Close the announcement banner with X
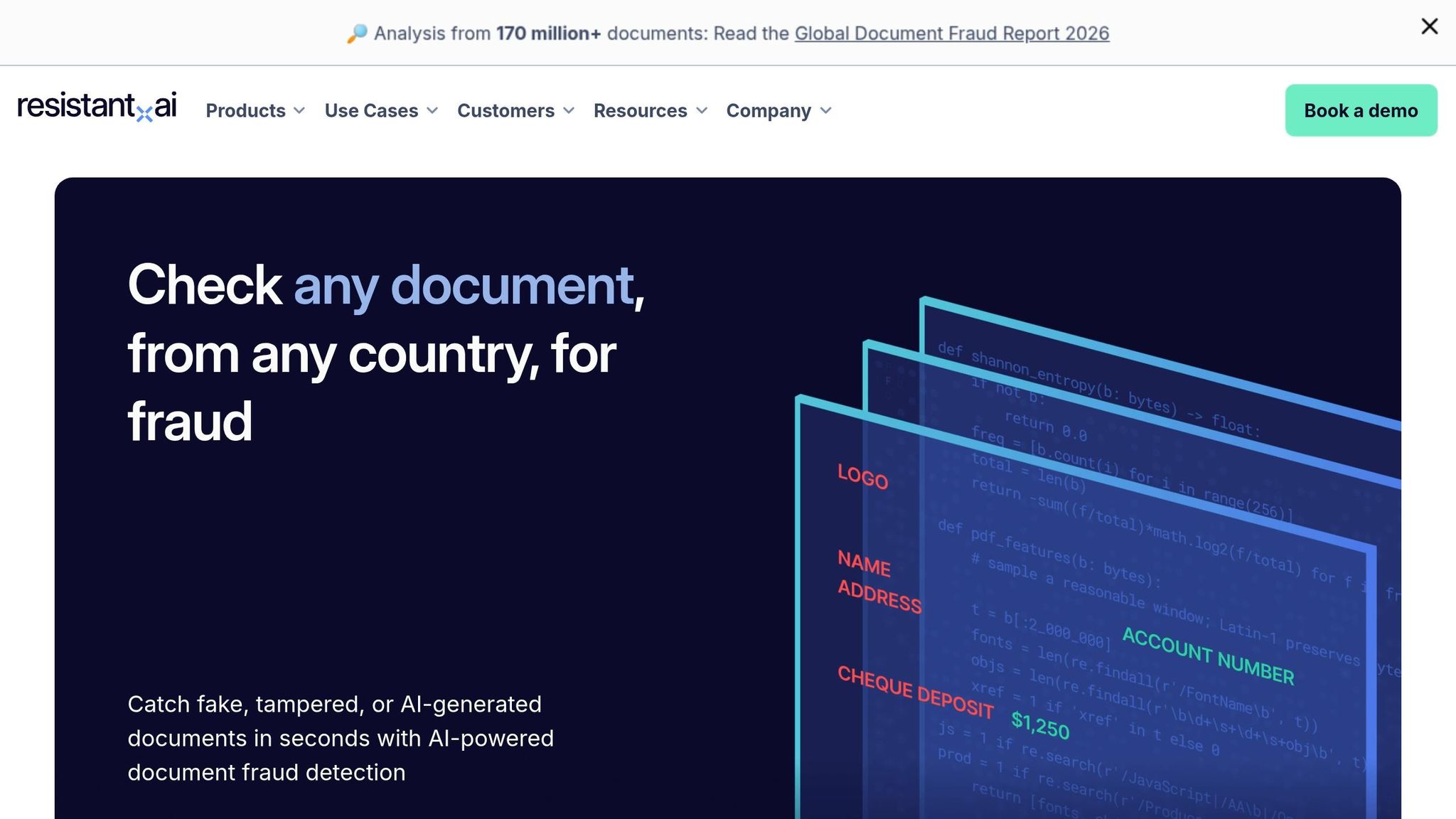Screen dimensions: 1456x819 [x=1429, y=26]
